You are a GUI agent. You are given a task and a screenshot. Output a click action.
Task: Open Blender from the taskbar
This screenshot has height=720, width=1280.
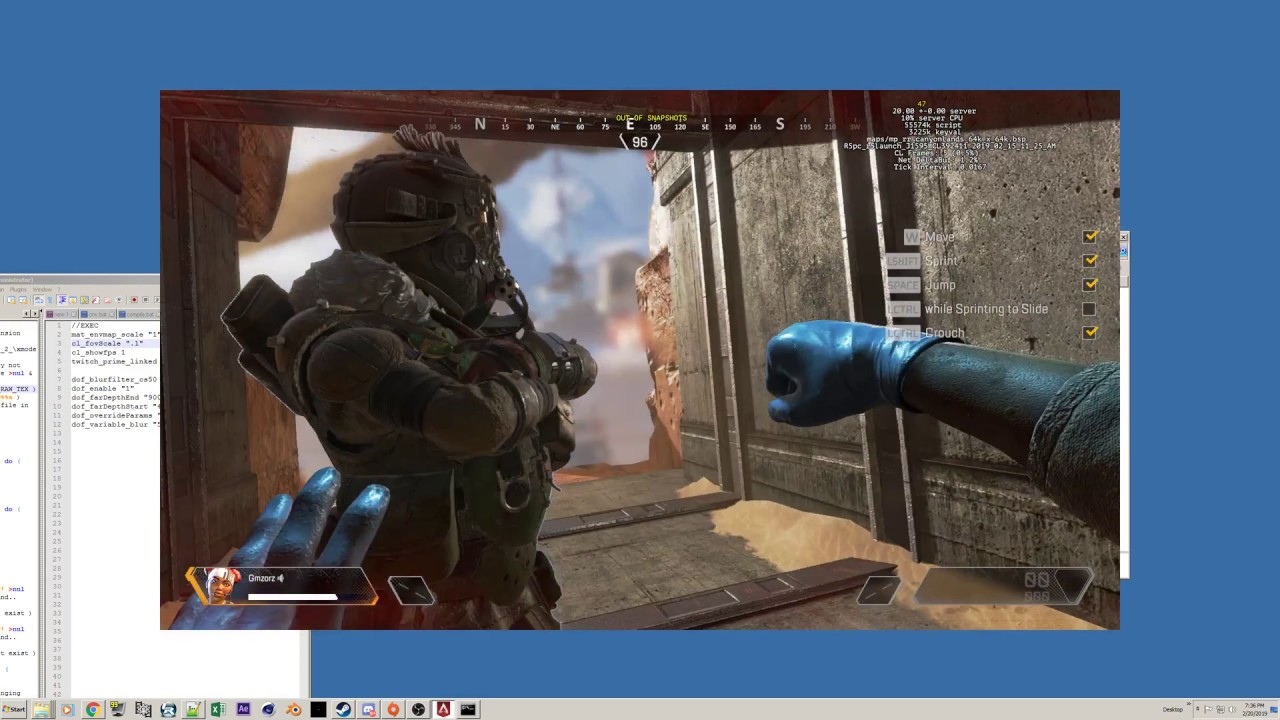[x=293, y=709]
